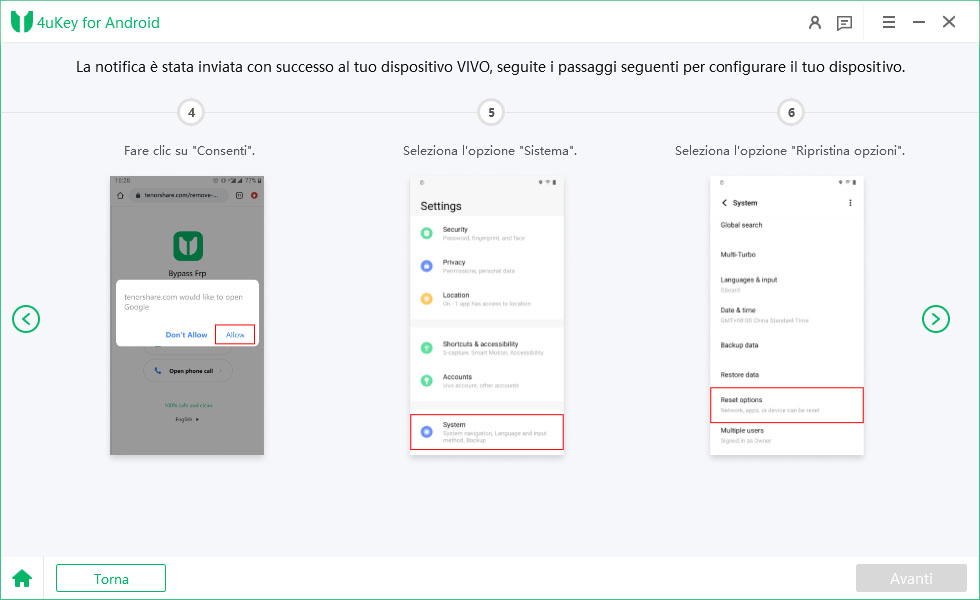Viewport: 980px width, 600px height.
Task: Select the home icon at bottom left
Action: [x=21, y=578]
